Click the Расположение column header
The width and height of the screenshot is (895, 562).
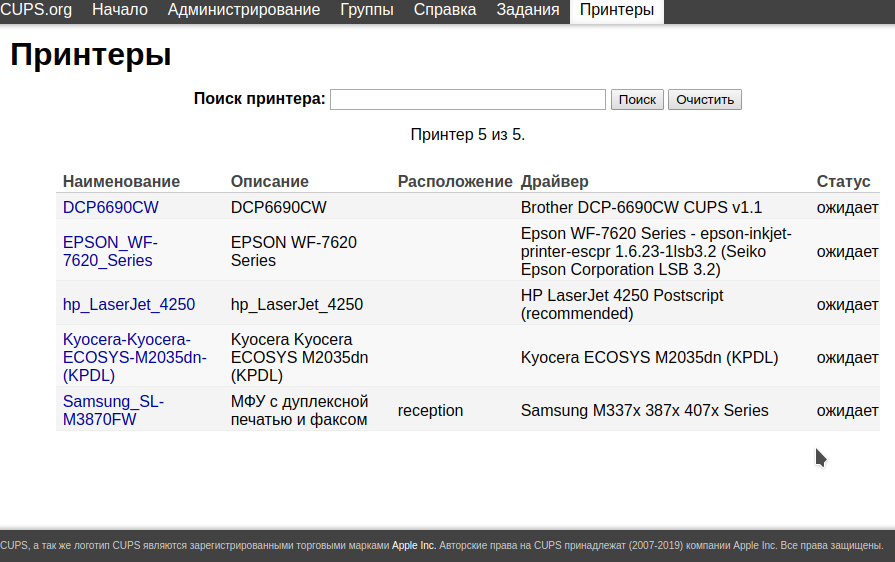click(455, 181)
